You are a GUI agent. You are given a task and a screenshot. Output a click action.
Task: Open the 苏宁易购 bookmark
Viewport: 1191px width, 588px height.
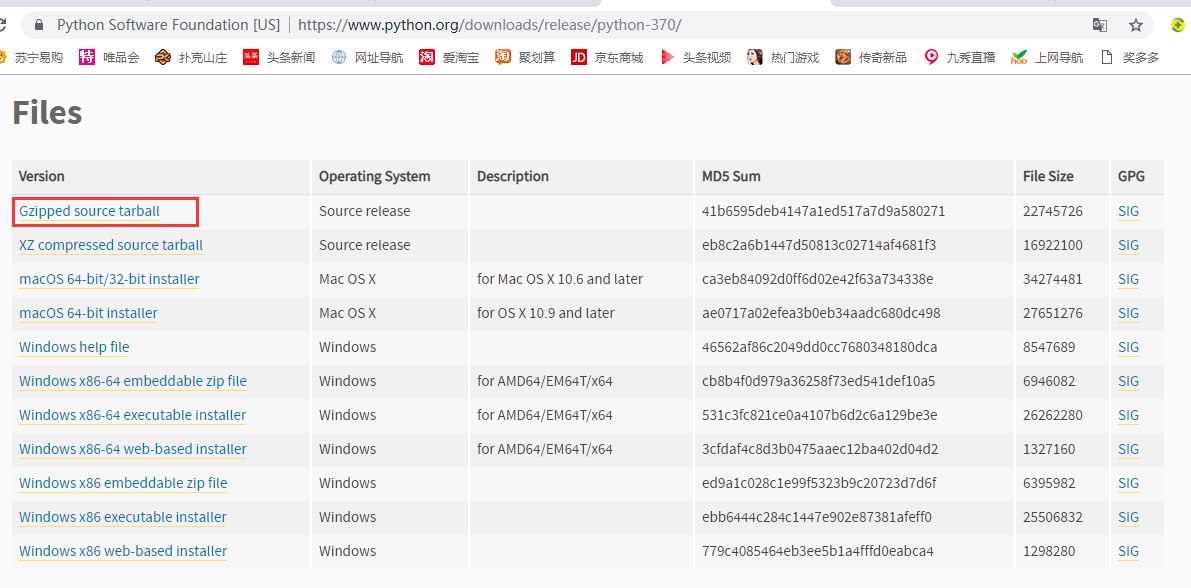[x=31, y=57]
